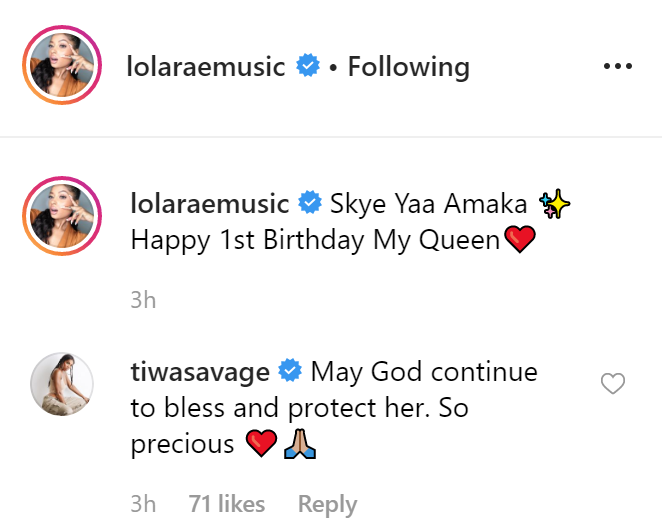Screen dimensions: 662x531
Task: Click the sparkles emoji after Skye Yaa Amaka
Action: click(552, 205)
